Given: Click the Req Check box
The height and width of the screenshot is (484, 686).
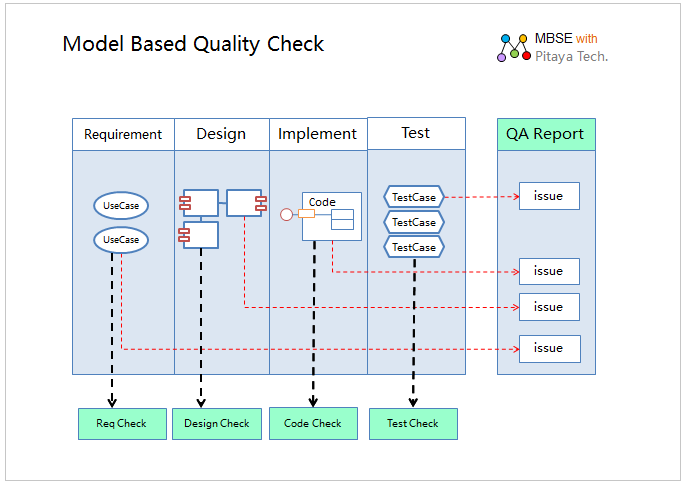Looking at the screenshot, I should click(122, 424).
